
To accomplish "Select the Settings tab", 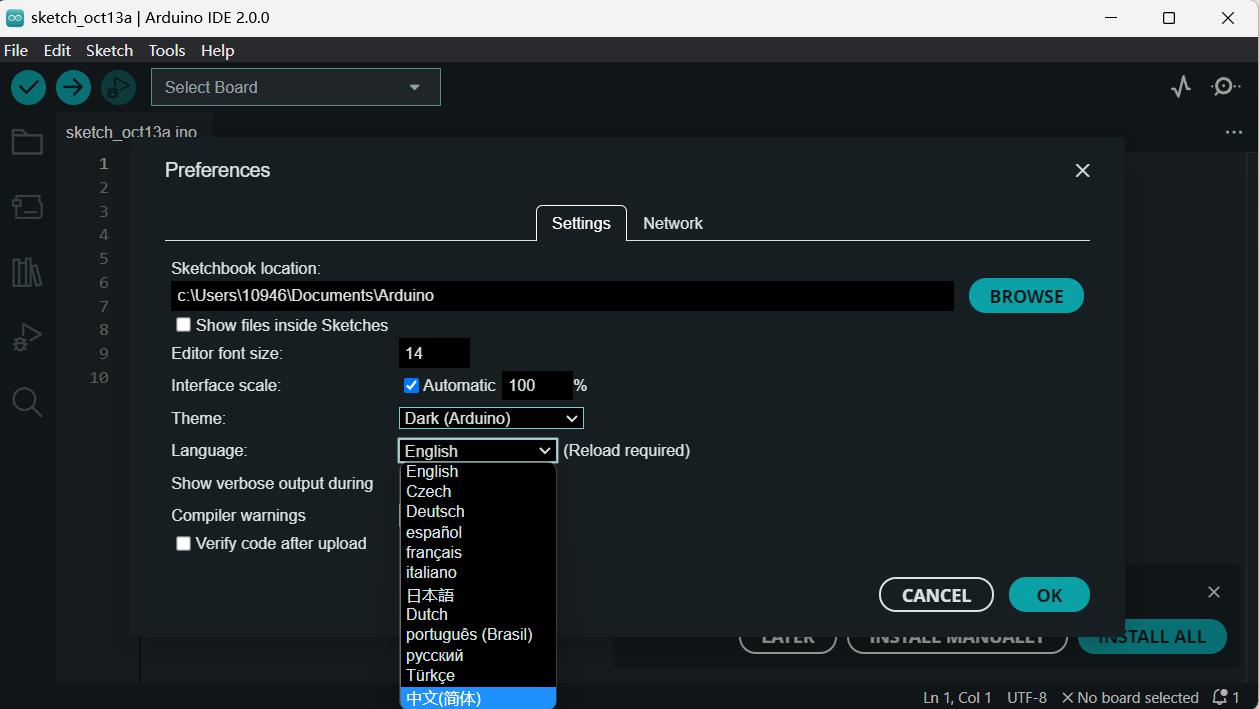I will [581, 223].
